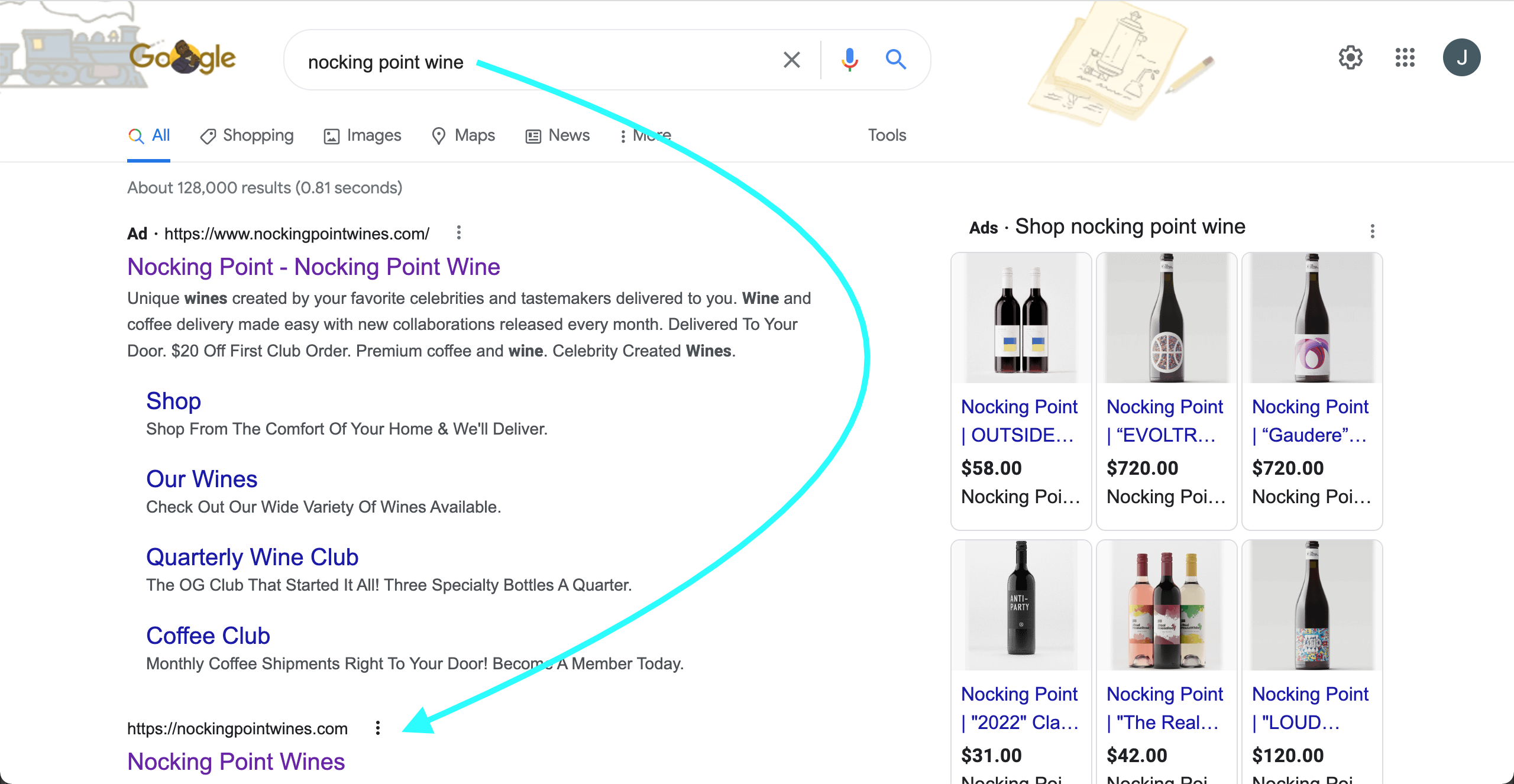This screenshot has height=784, width=1514.
Task: Open the Tools options
Action: click(x=887, y=135)
